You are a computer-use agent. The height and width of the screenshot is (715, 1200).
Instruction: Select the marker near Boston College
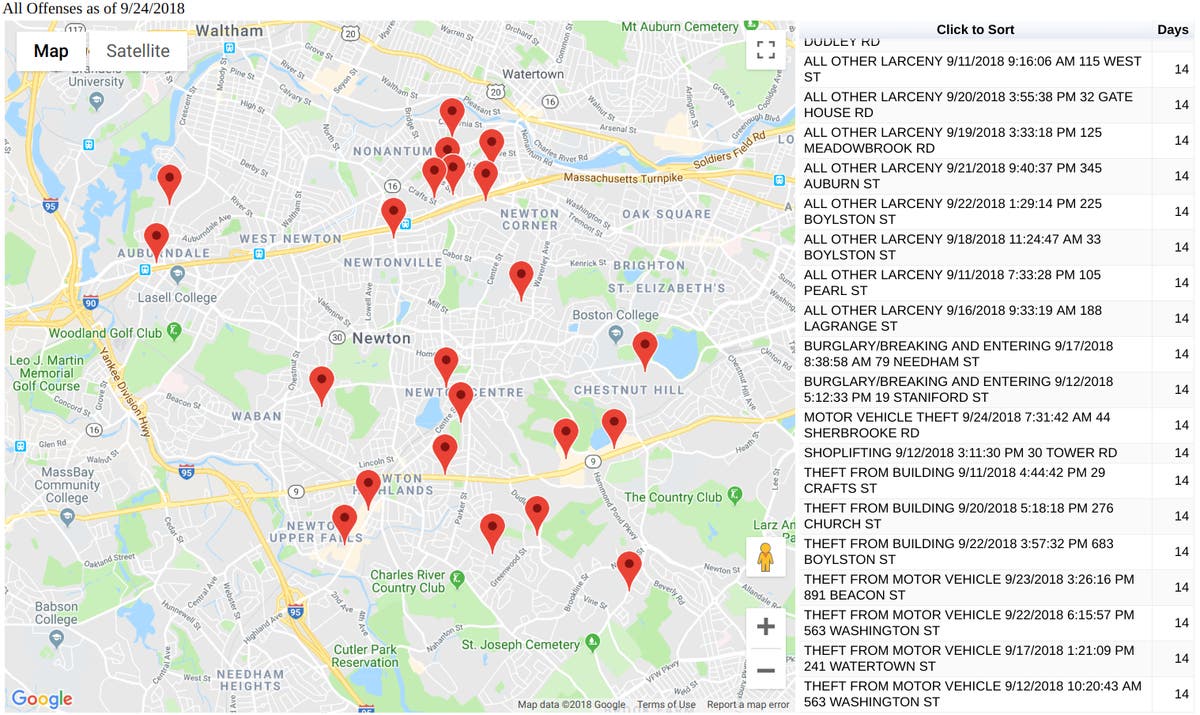pyautogui.click(x=645, y=350)
